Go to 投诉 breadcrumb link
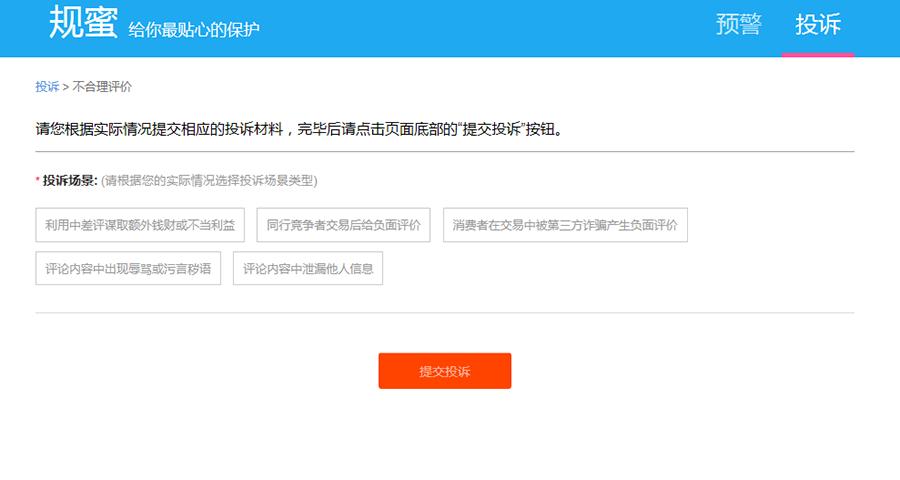 pyautogui.click(x=47, y=87)
